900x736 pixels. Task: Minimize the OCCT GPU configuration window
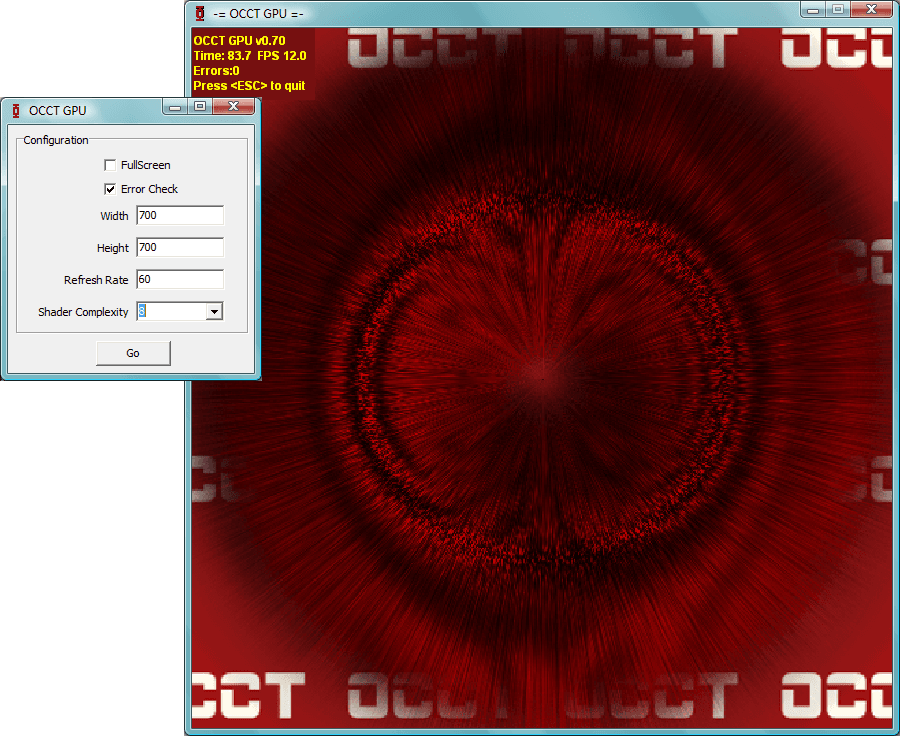point(175,107)
